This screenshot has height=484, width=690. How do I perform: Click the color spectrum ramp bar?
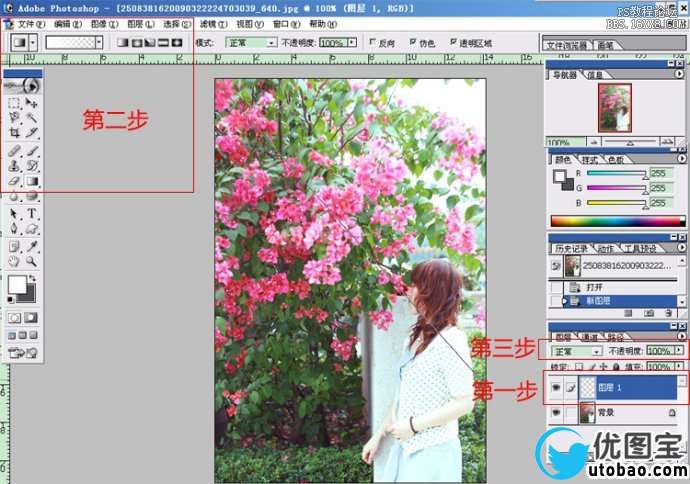(x=618, y=221)
